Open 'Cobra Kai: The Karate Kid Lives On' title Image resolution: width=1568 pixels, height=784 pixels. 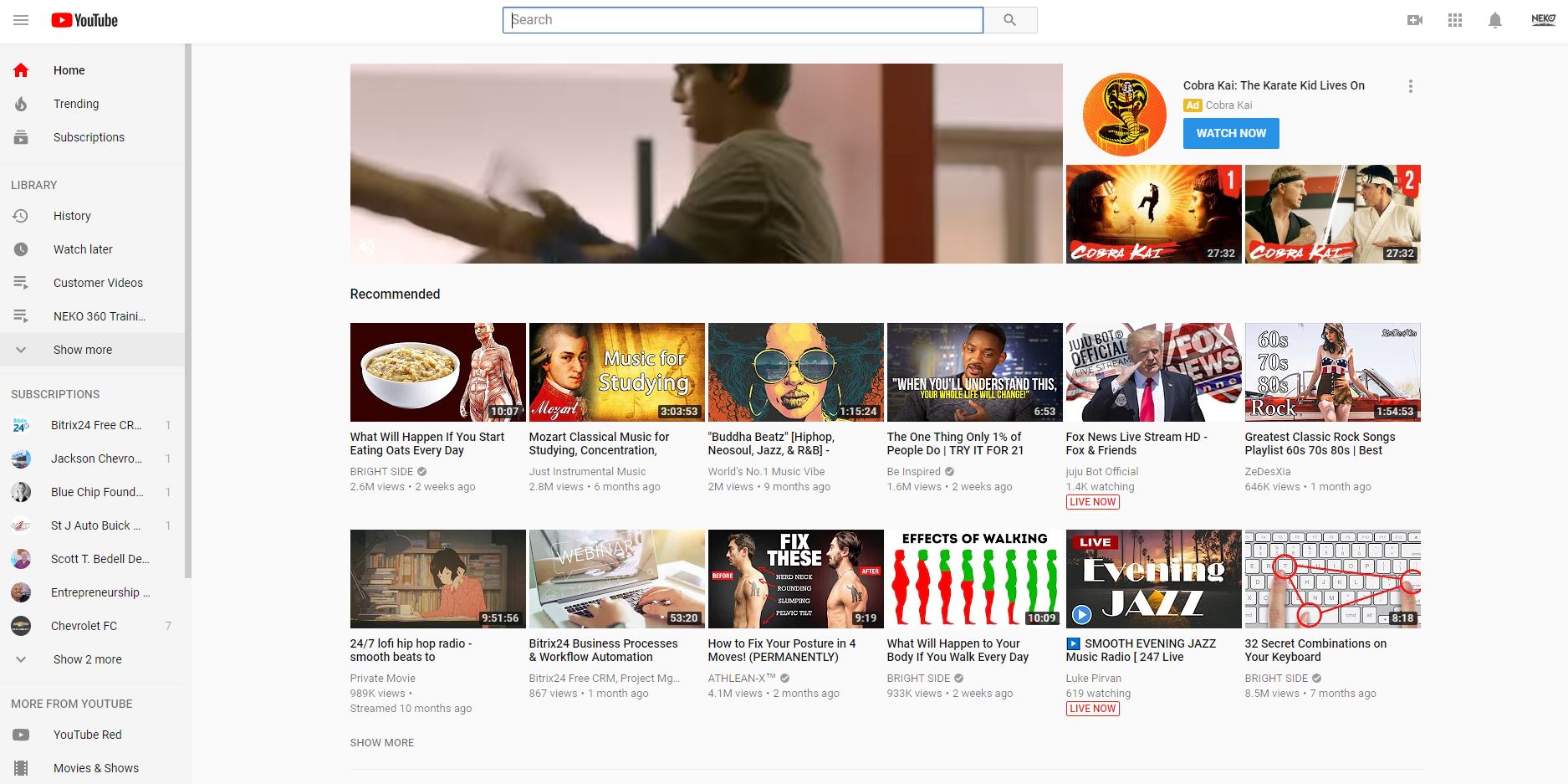(x=1274, y=85)
